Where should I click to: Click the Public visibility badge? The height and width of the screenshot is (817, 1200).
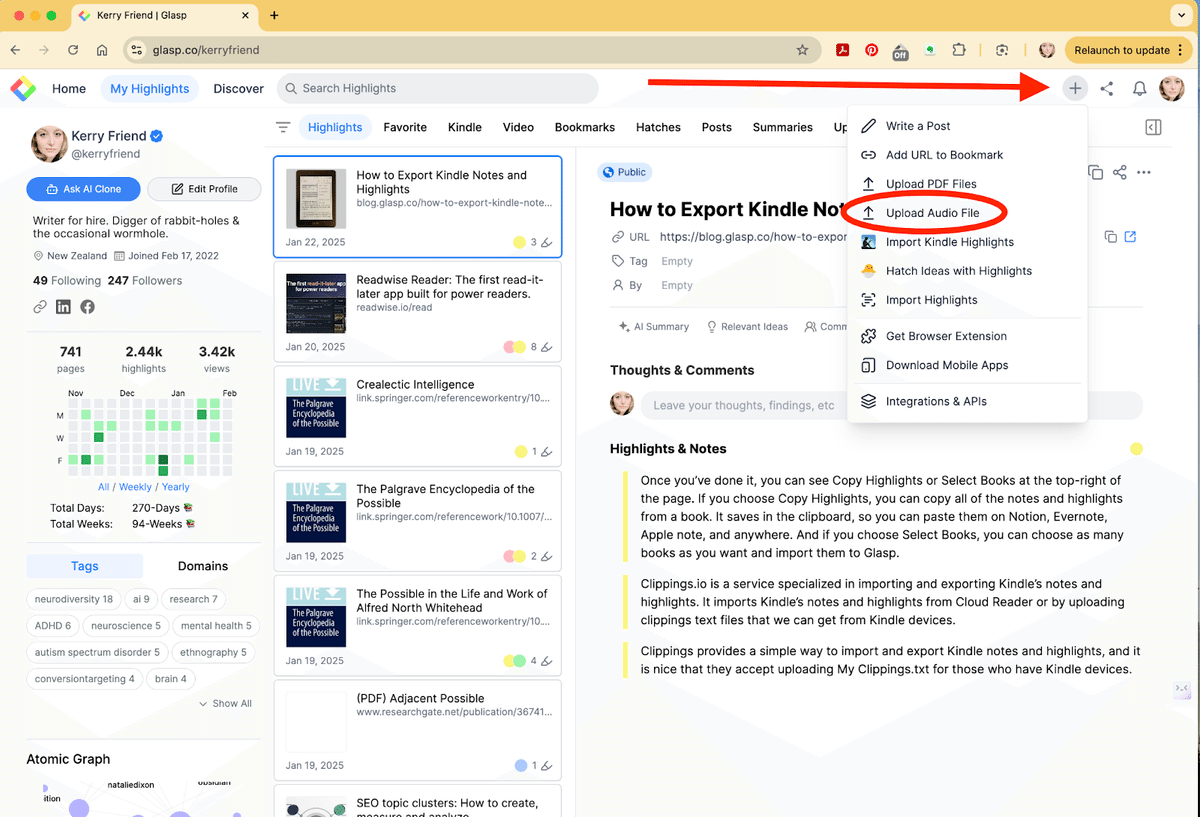coord(624,172)
